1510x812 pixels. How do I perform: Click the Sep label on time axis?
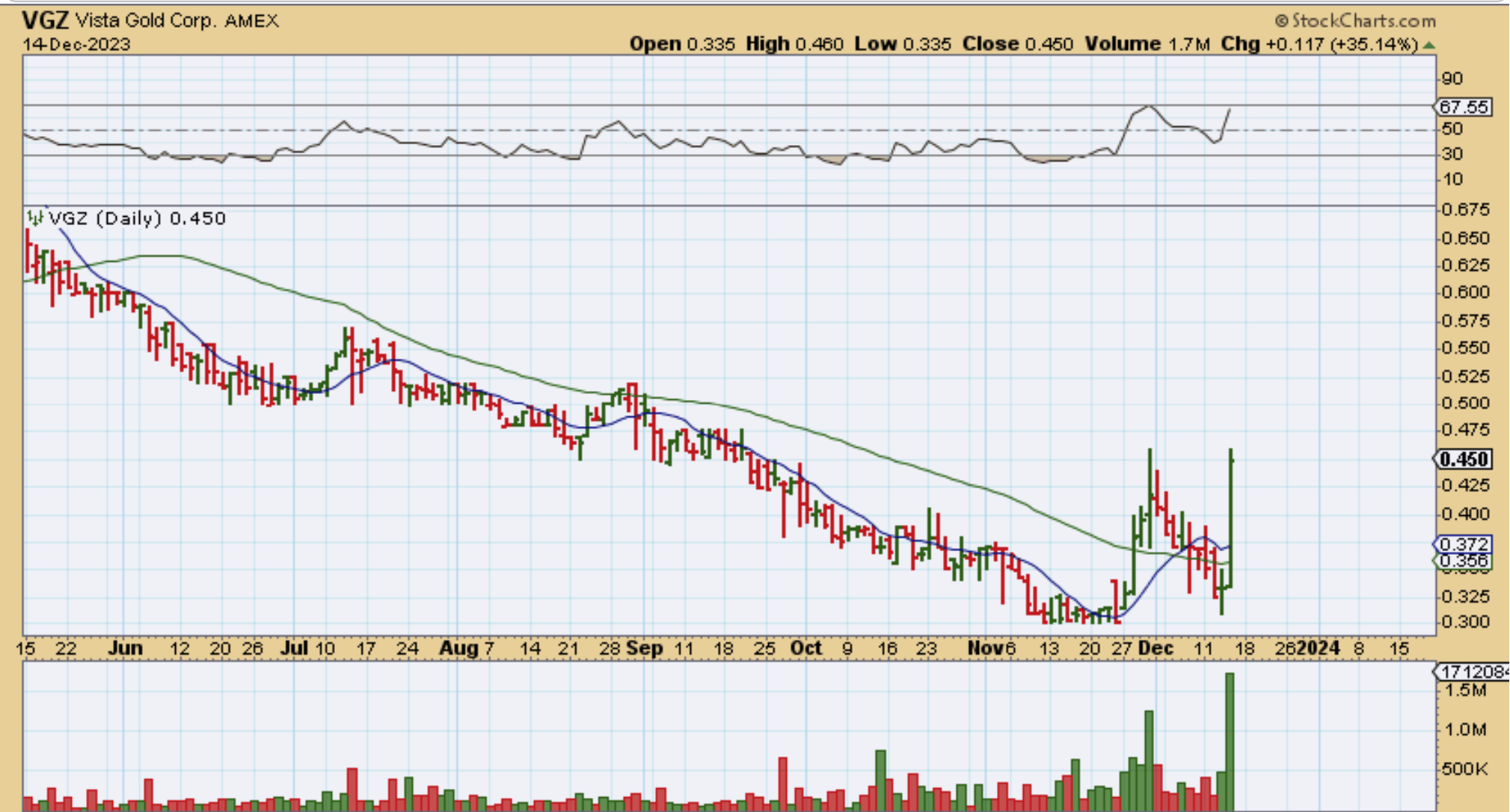(644, 648)
